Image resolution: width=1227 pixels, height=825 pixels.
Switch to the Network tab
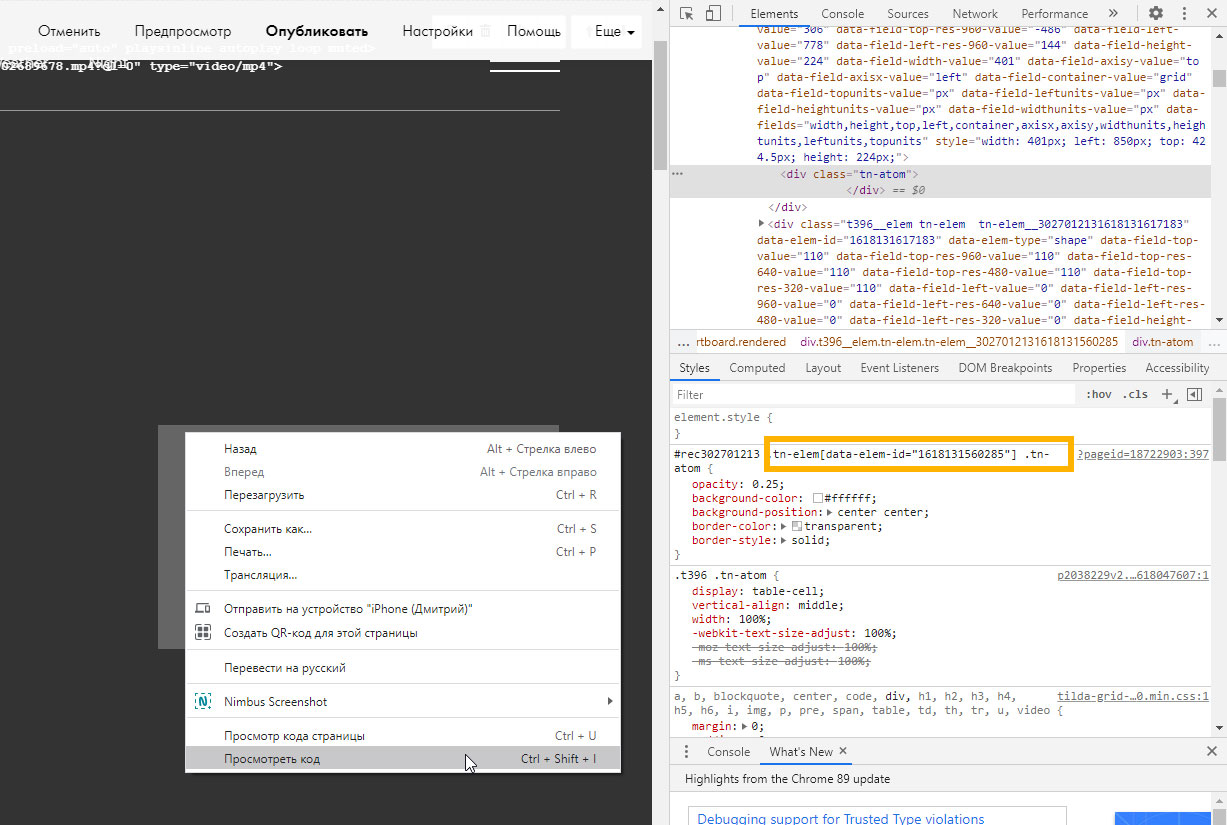[x=974, y=14]
